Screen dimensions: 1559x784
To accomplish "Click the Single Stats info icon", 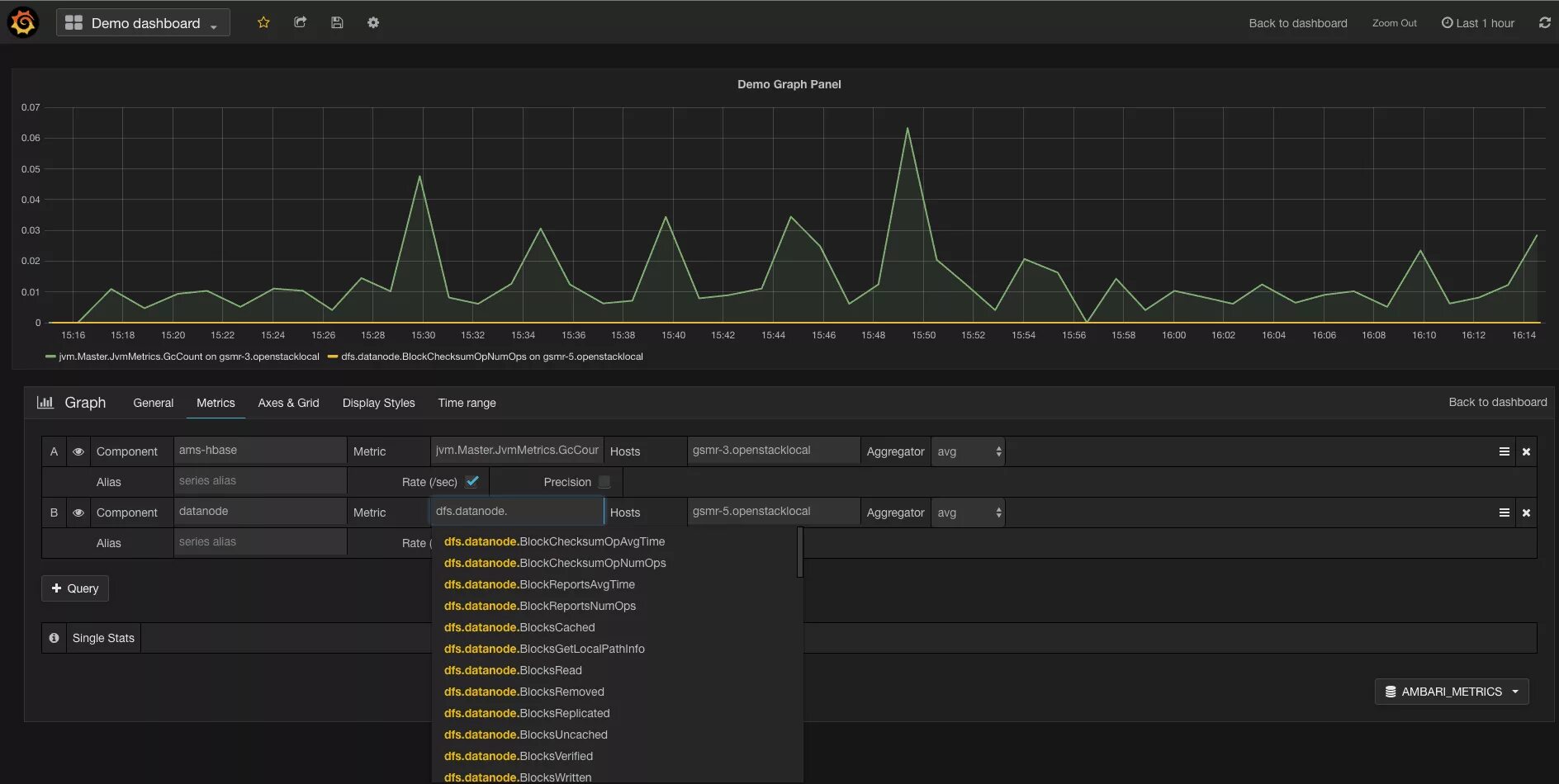I will [x=54, y=638].
